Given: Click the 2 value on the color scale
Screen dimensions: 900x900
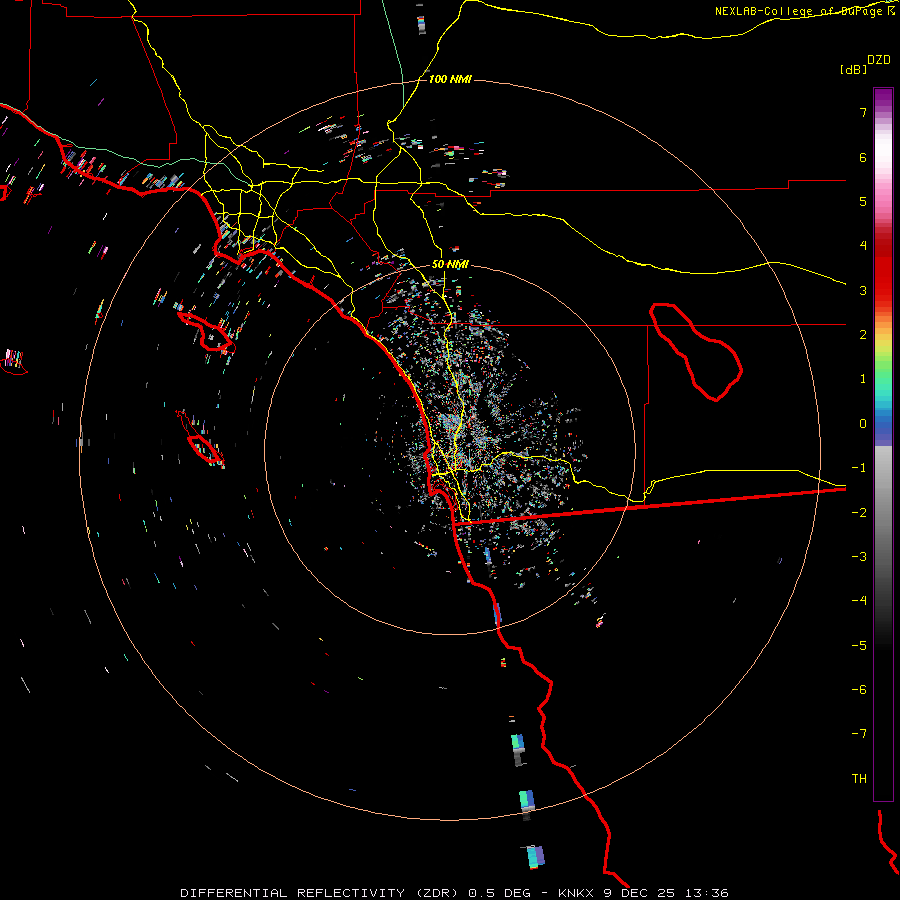Looking at the screenshot, I should 863,335.
